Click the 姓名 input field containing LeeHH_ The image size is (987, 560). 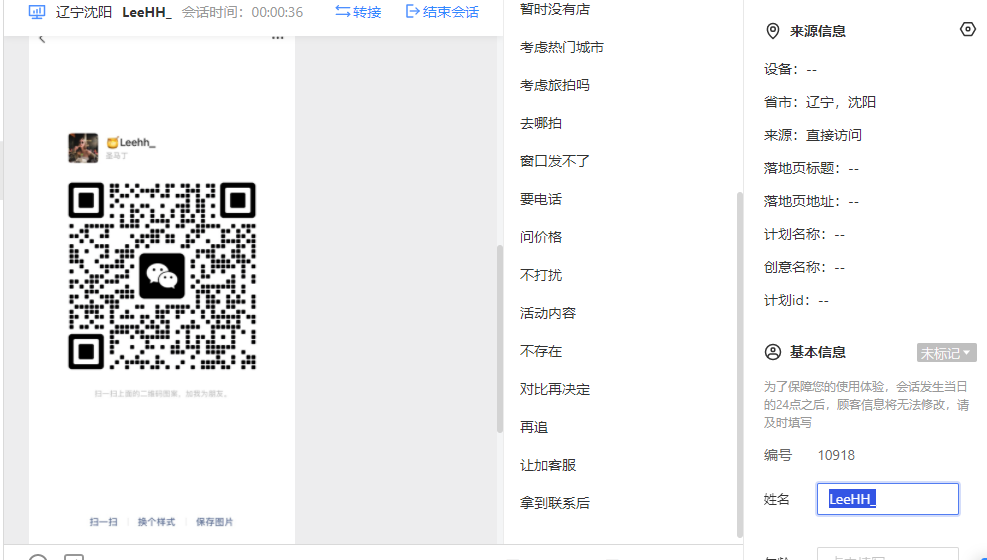pyautogui.click(x=888, y=499)
